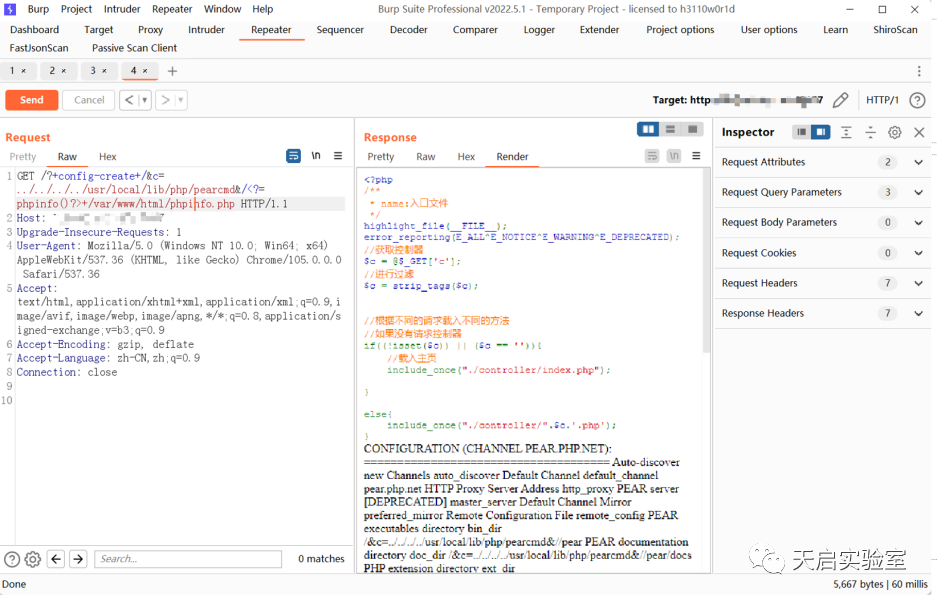Send the request
Image resolution: width=937 pixels, height=601 pixels.
tap(32, 100)
